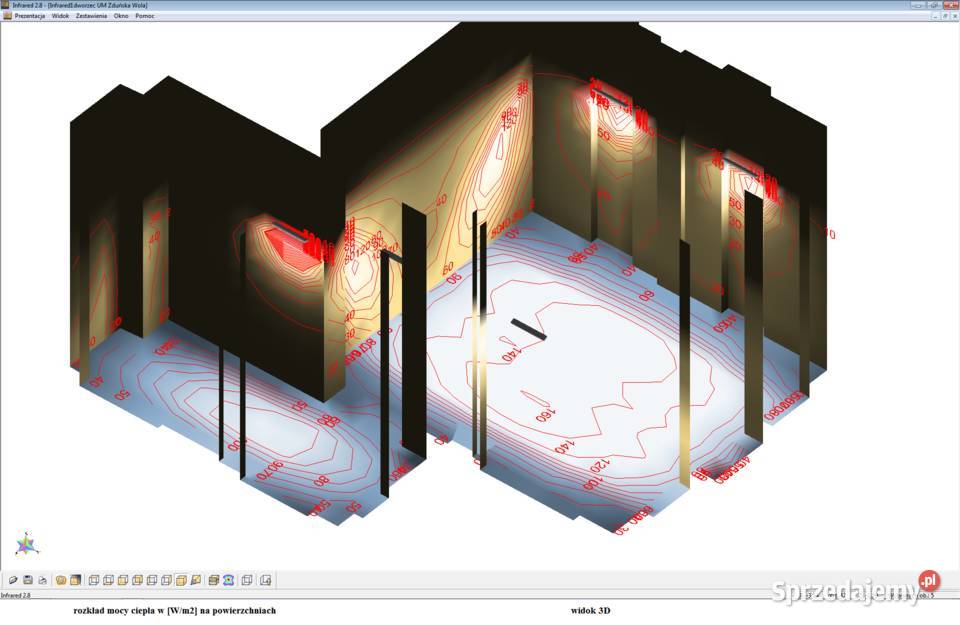
Task: Click the pencil edit icon in bottom toolbar
Action: [x=13, y=580]
